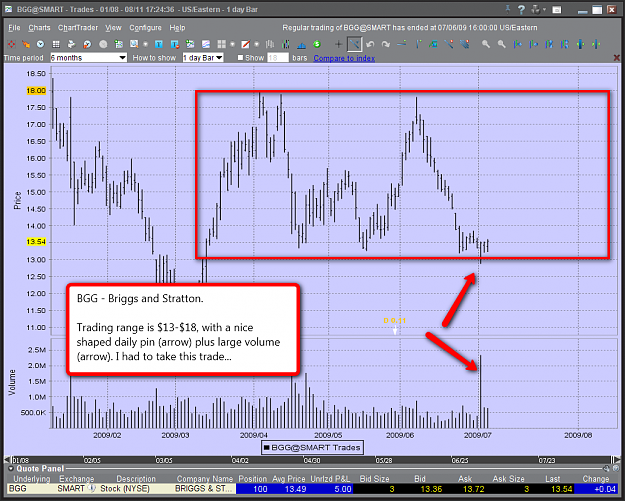Print the chart using printer icon
This screenshot has height=501, width=625.
[x=71, y=44]
